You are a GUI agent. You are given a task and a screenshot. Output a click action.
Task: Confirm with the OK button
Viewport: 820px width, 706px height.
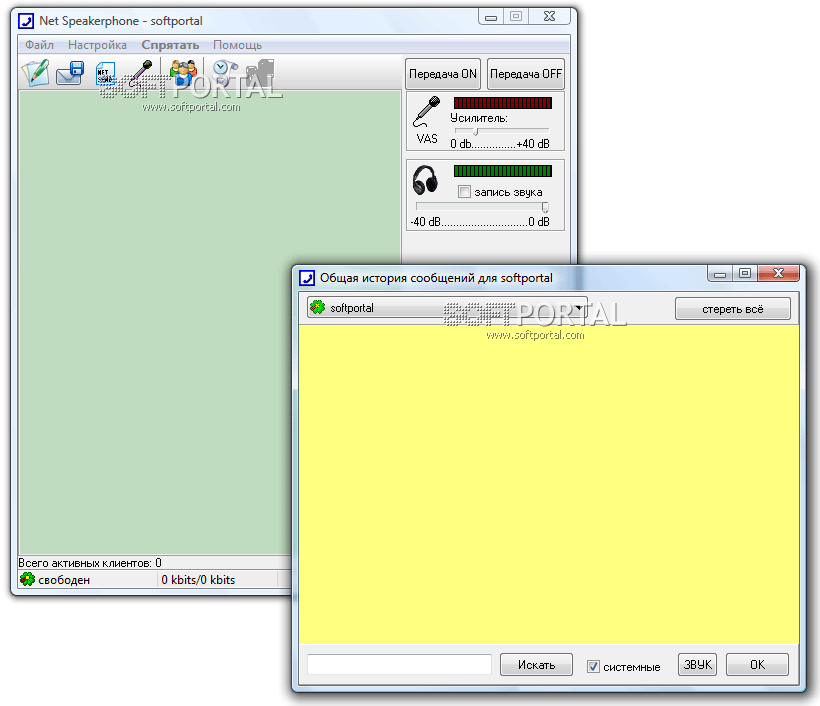pyautogui.click(x=757, y=665)
